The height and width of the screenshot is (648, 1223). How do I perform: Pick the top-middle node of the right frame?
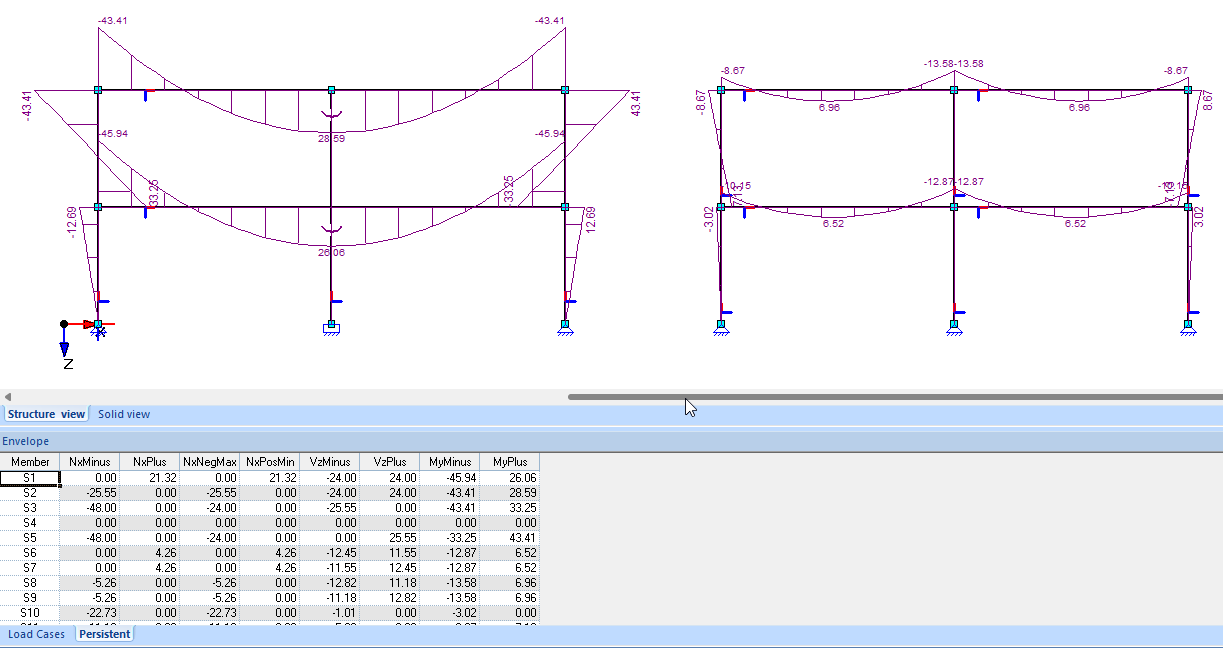[954, 90]
